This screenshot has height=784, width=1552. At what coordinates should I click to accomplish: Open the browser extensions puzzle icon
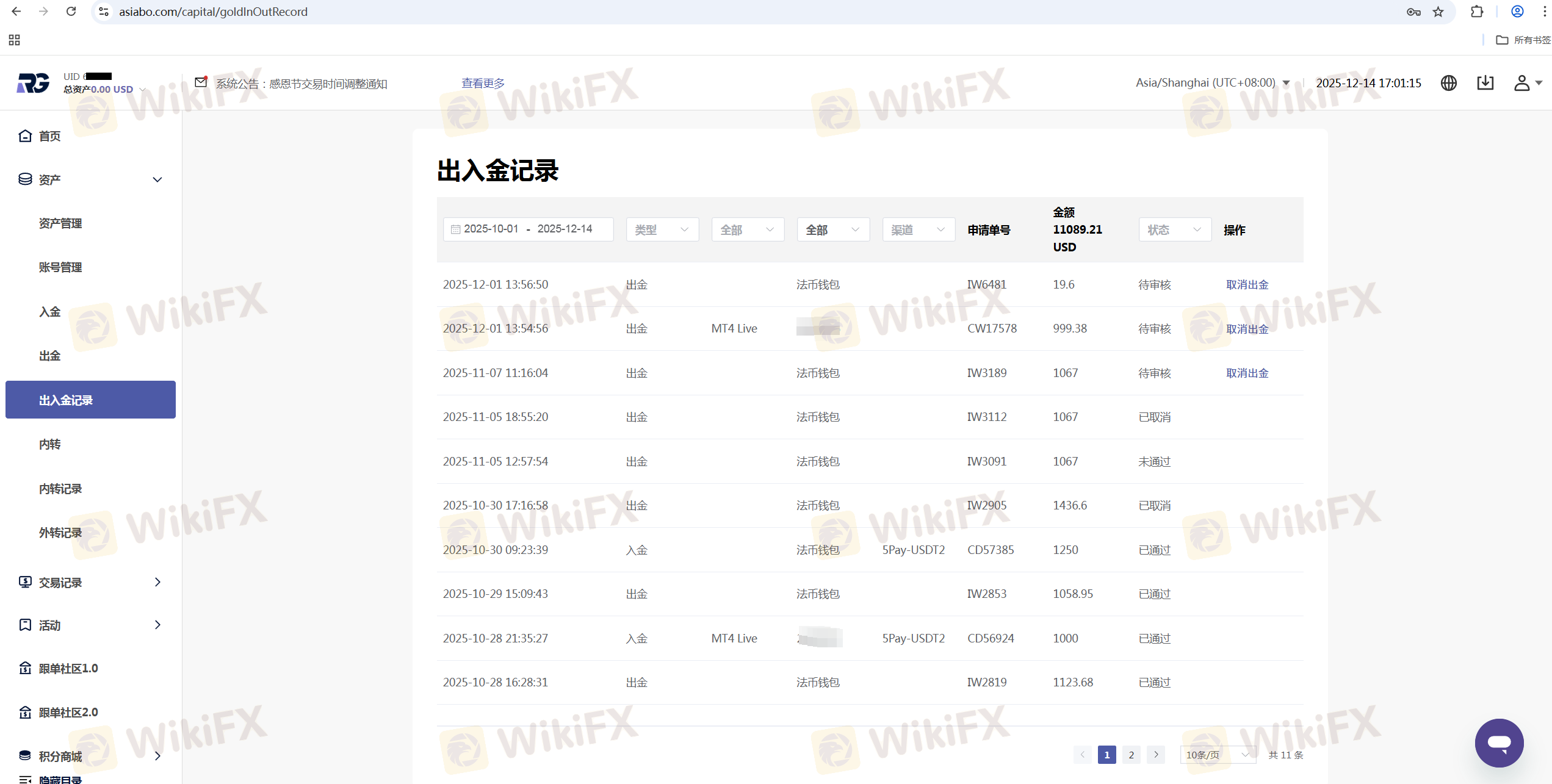tap(1476, 12)
